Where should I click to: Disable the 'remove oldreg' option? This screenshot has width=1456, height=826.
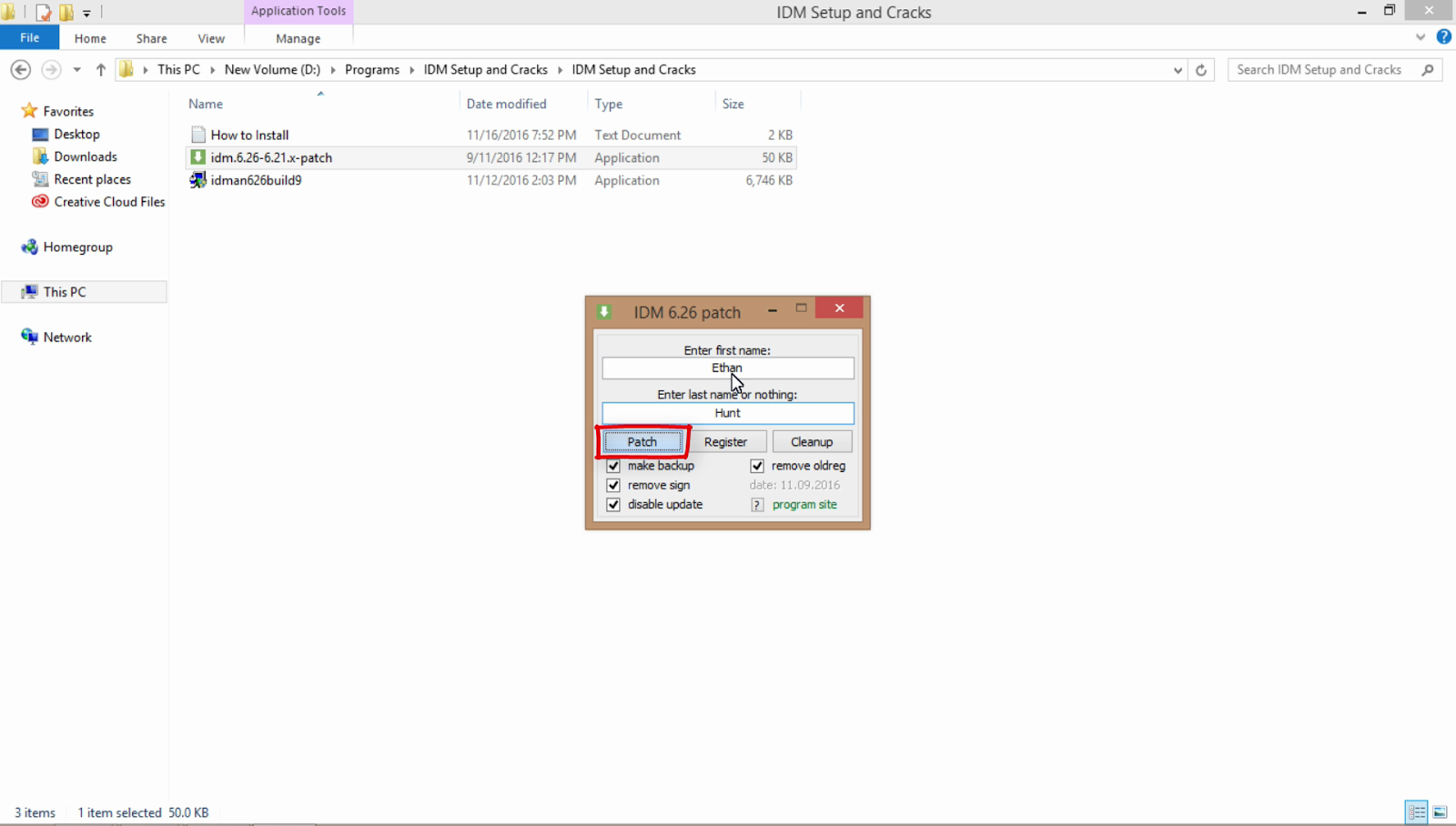coord(756,465)
